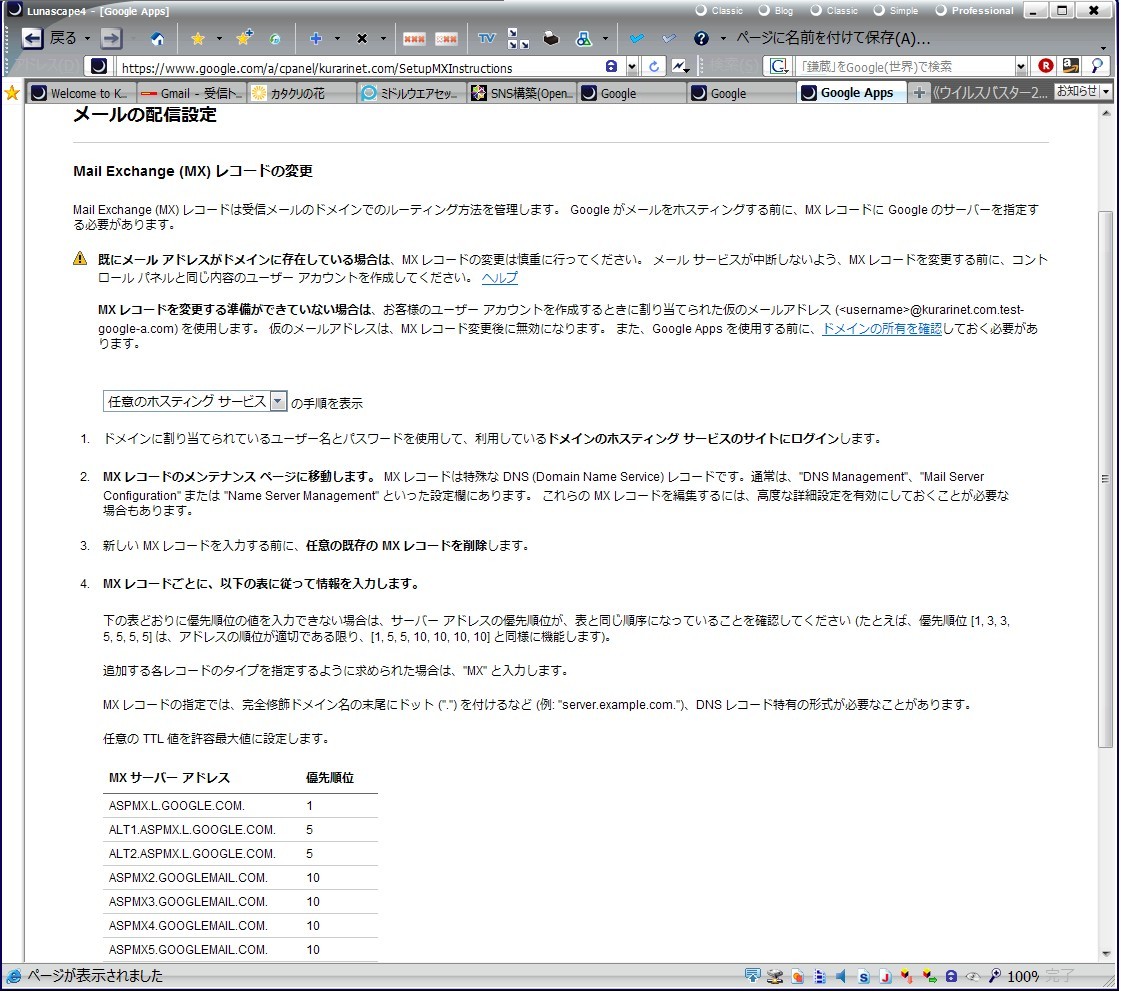
Task: Click the status bar image display icon
Action: tap(797, 977)
